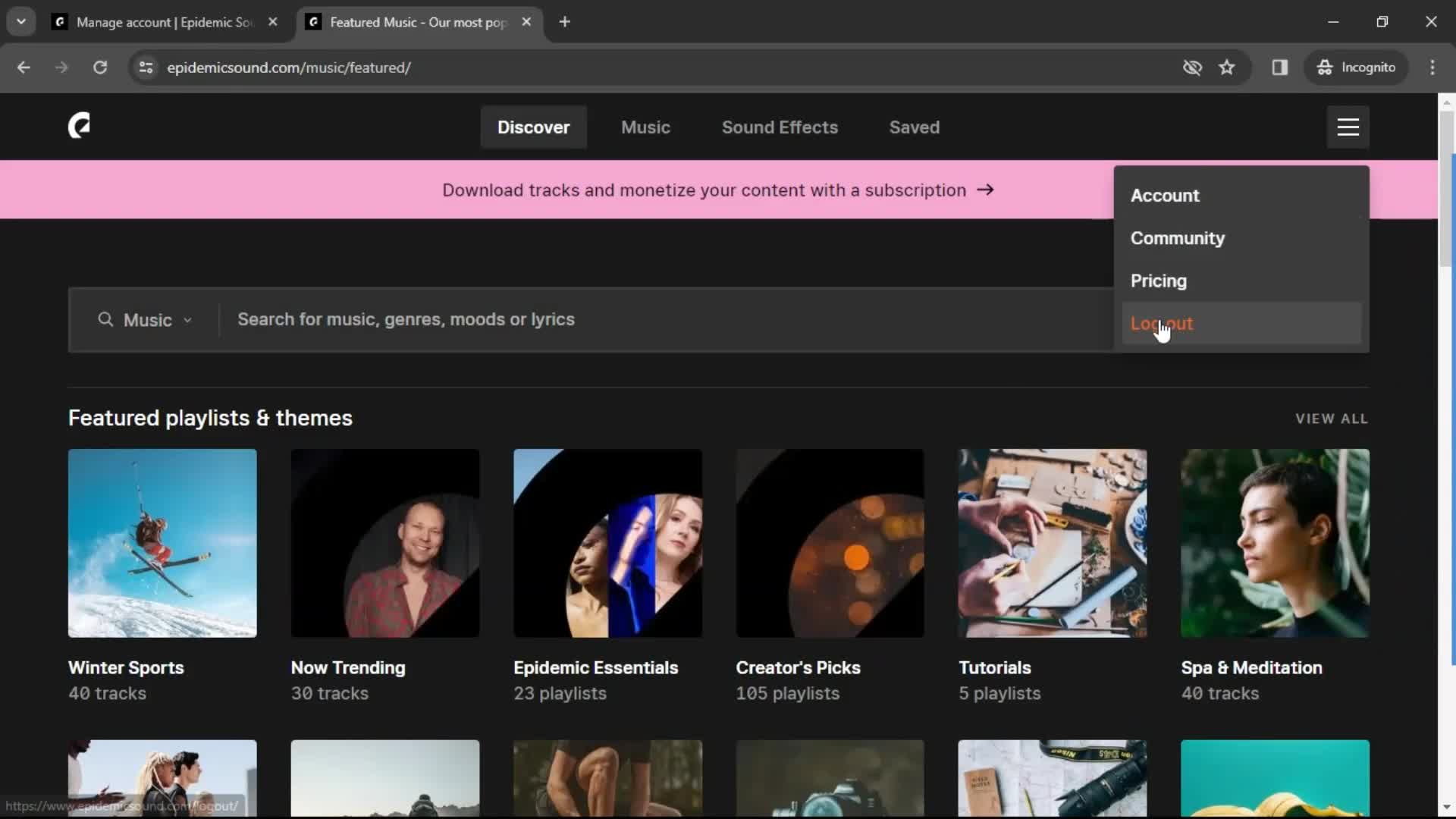
Task: Select the Pricing menu option
Action: (1158, 281)
